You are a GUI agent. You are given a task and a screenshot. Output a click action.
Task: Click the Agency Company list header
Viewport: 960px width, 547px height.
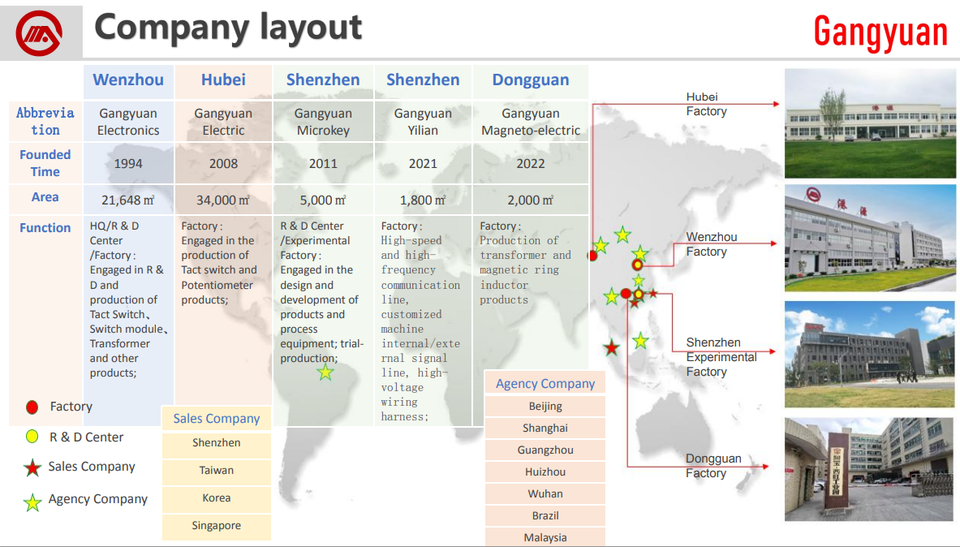click(545, 383)
